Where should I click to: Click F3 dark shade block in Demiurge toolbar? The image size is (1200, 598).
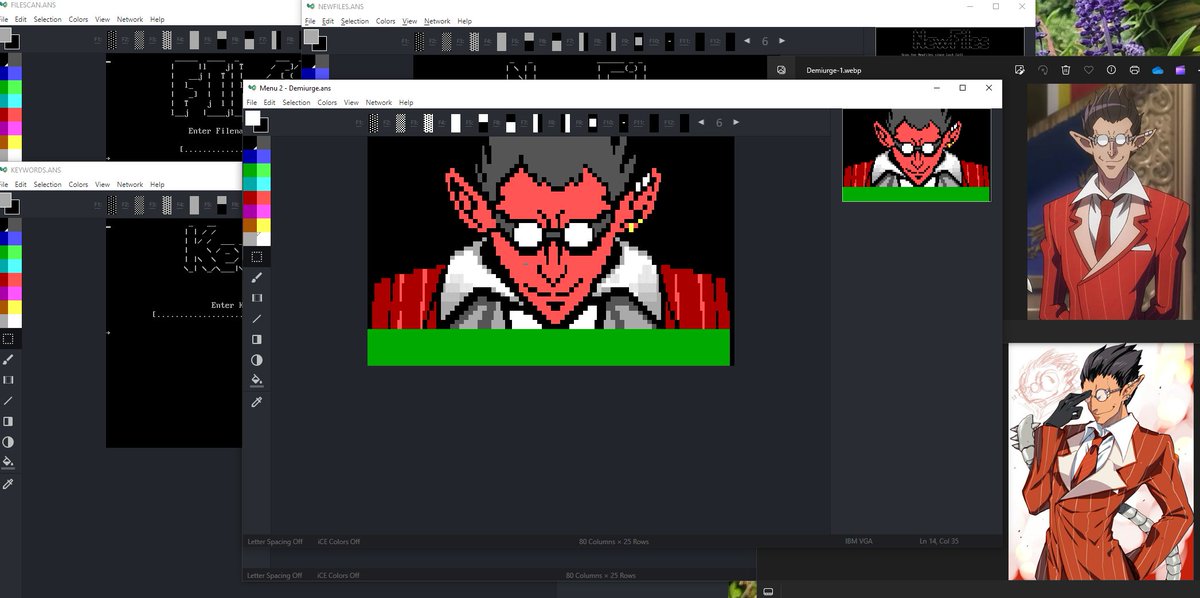(x=428, y=123)
